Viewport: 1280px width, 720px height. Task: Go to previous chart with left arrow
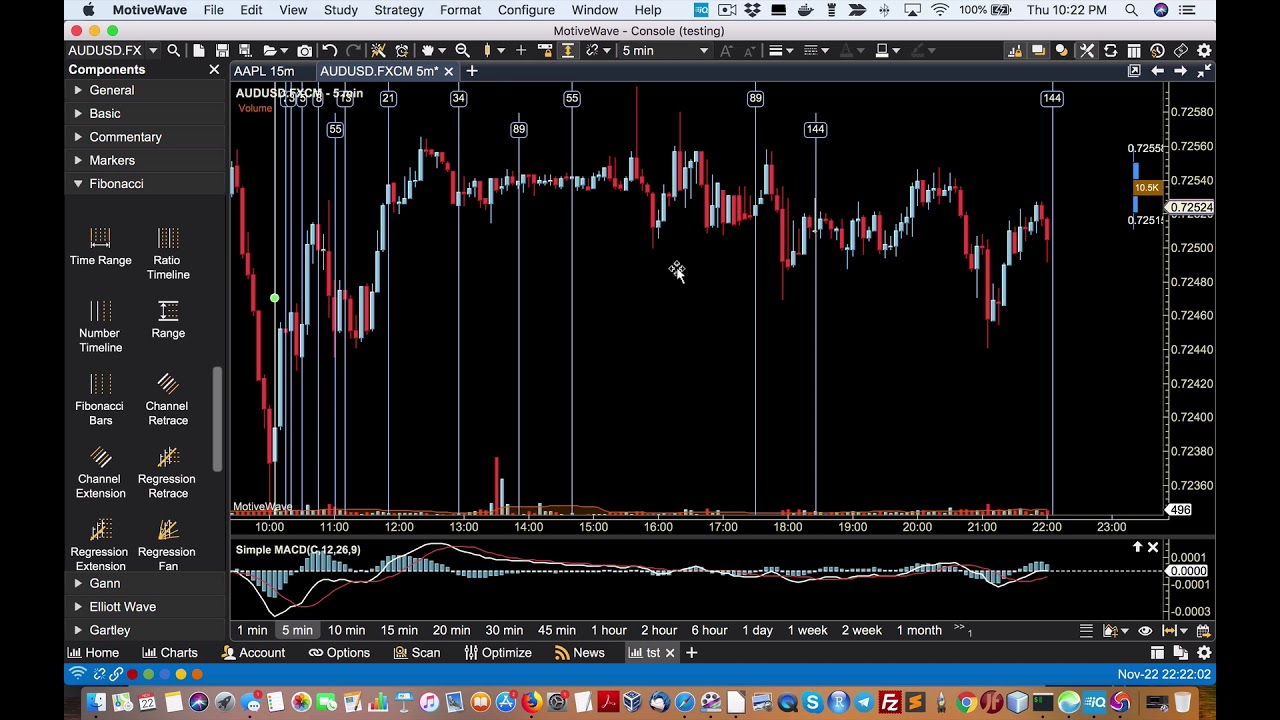(1157, 71)
